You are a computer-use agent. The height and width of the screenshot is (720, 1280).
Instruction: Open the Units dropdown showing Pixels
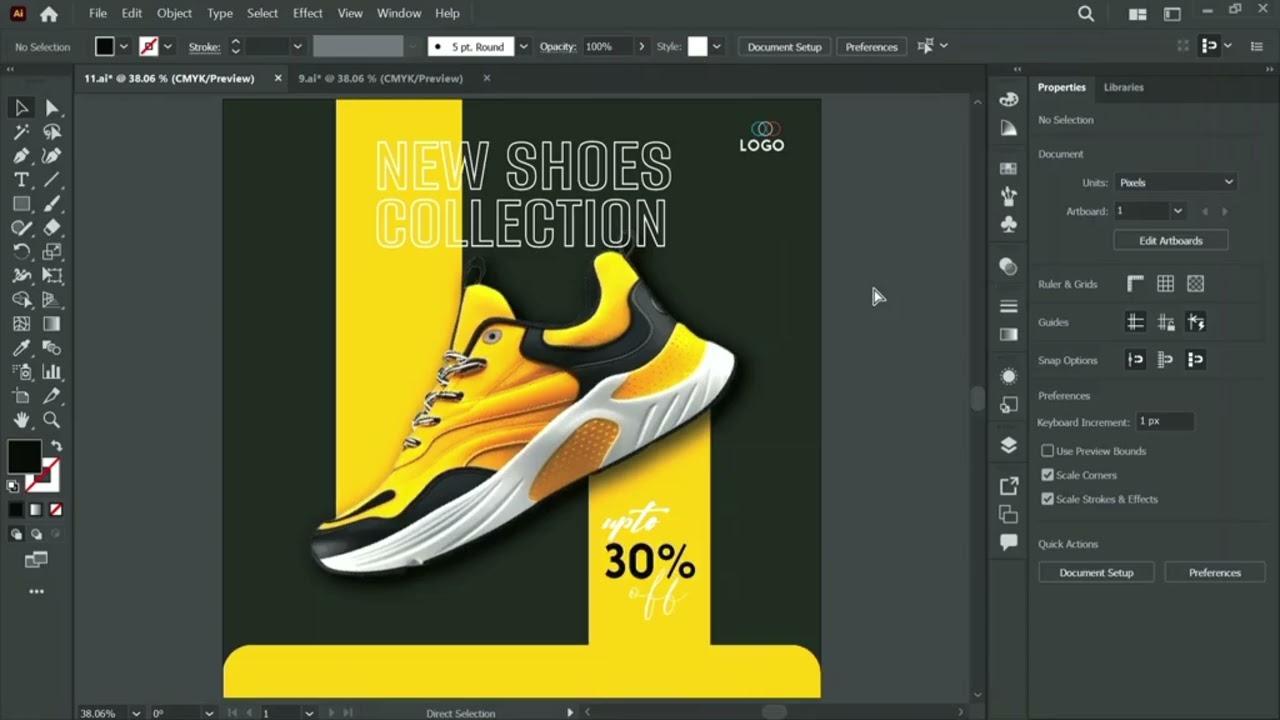[x=1176, y=182]
